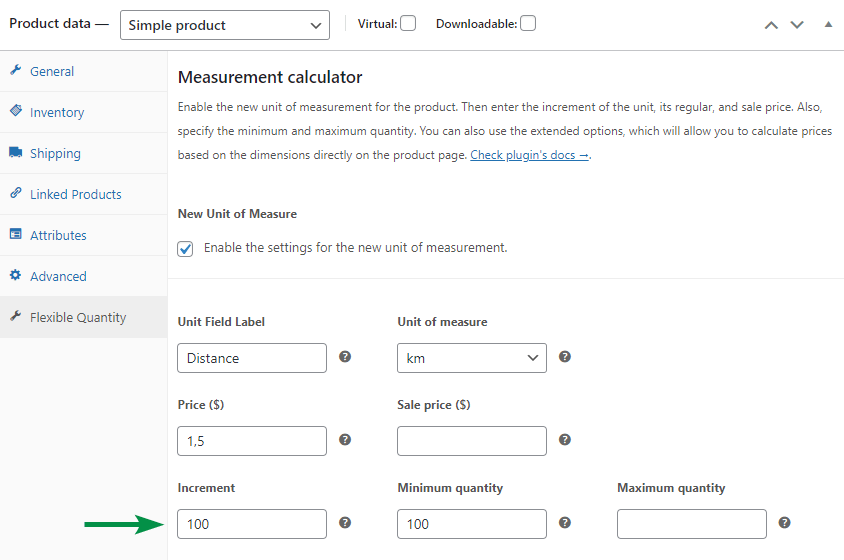Show help tooltip for Unit of measure
This screenshot has width=844, height=560.
click(565, 356)
